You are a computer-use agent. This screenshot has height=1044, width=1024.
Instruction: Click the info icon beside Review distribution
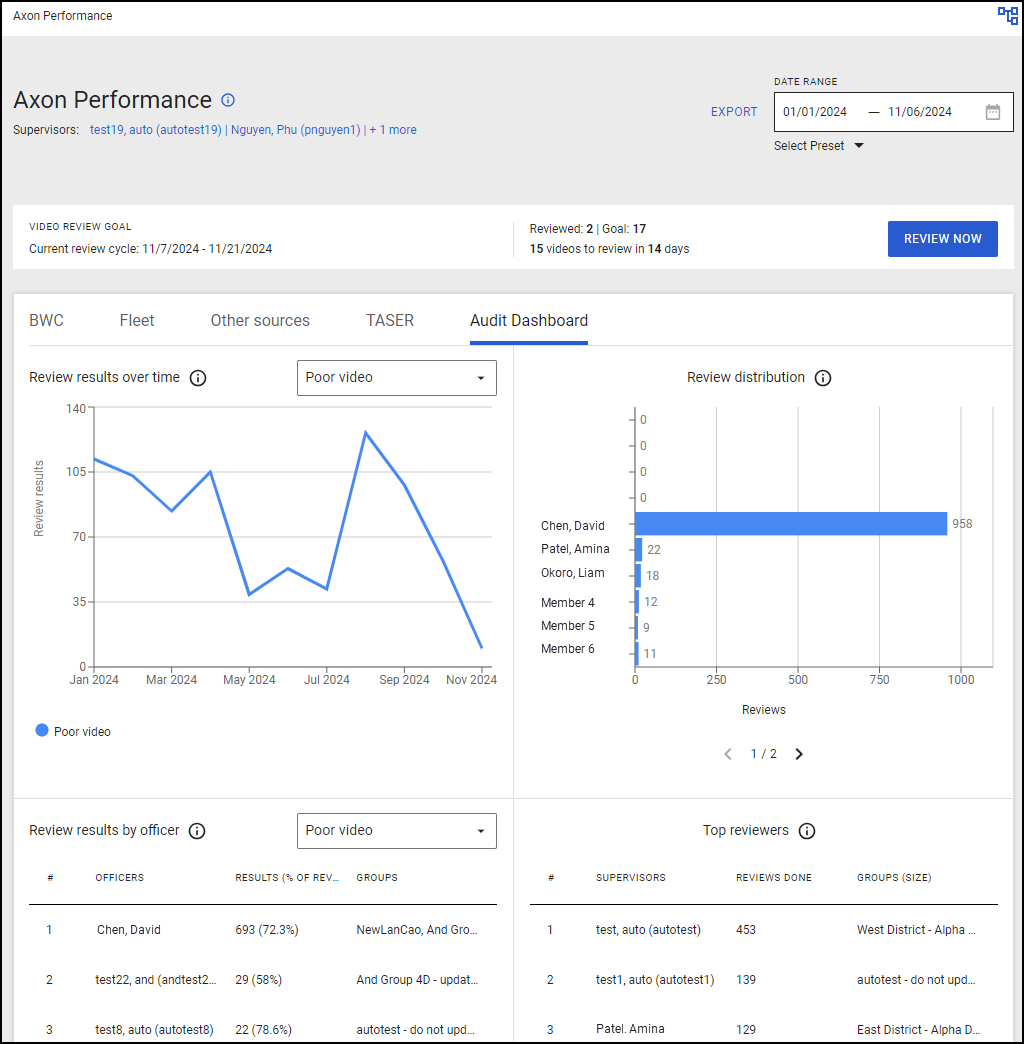[x=823, y=378]
